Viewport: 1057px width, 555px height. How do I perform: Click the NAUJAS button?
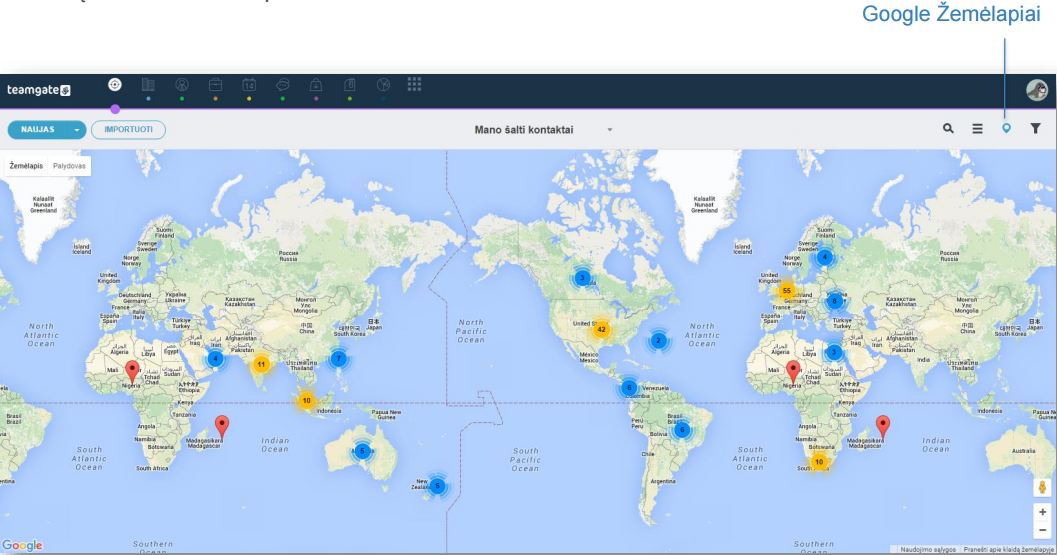[38, 129]
